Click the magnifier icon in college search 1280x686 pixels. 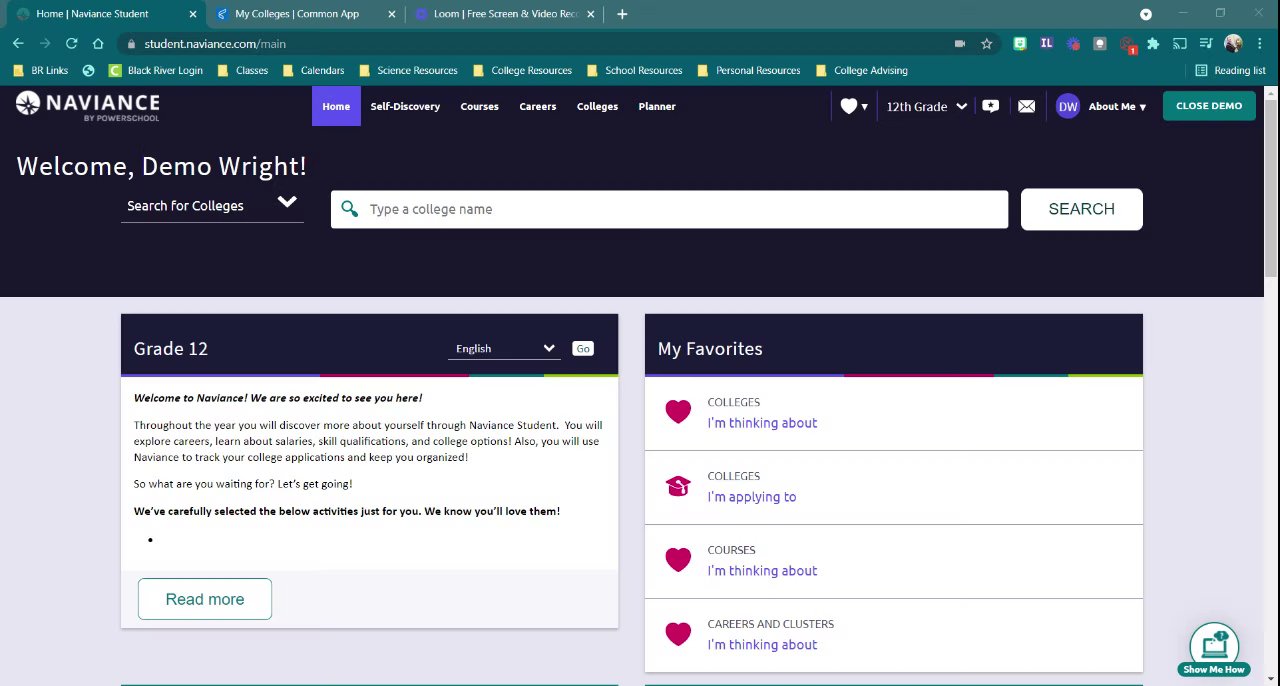pyautogui.click(x=349, y=208)
